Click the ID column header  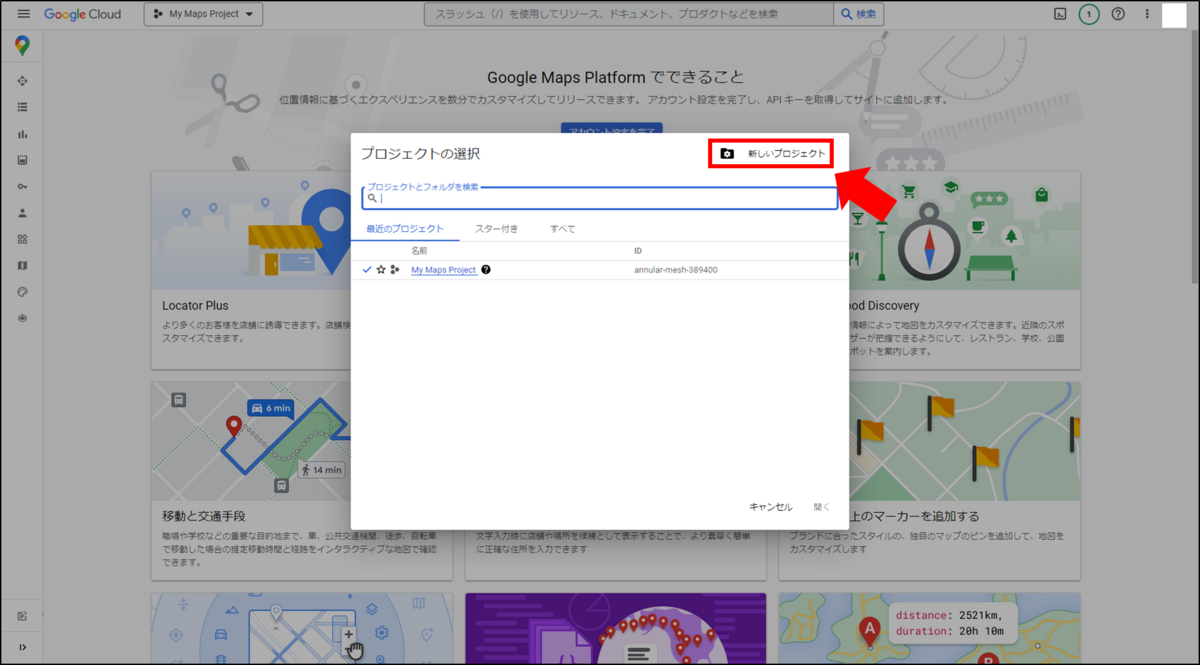click(638, 251)
